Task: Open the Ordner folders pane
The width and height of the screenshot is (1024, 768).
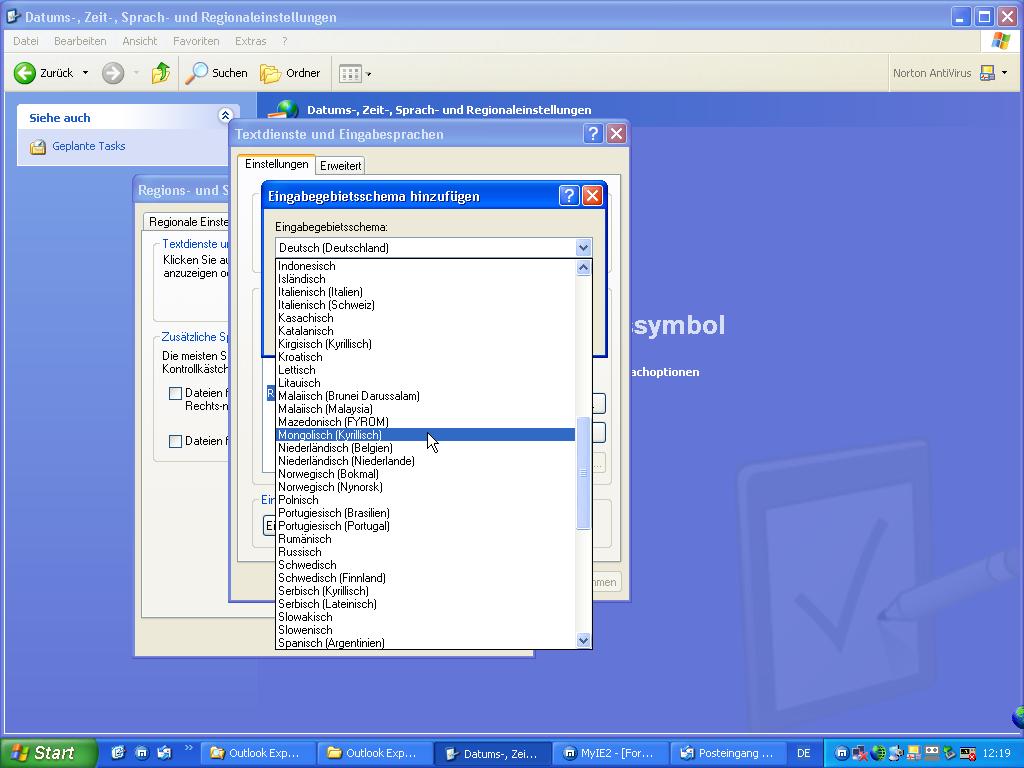Action: tap(291, 73)
